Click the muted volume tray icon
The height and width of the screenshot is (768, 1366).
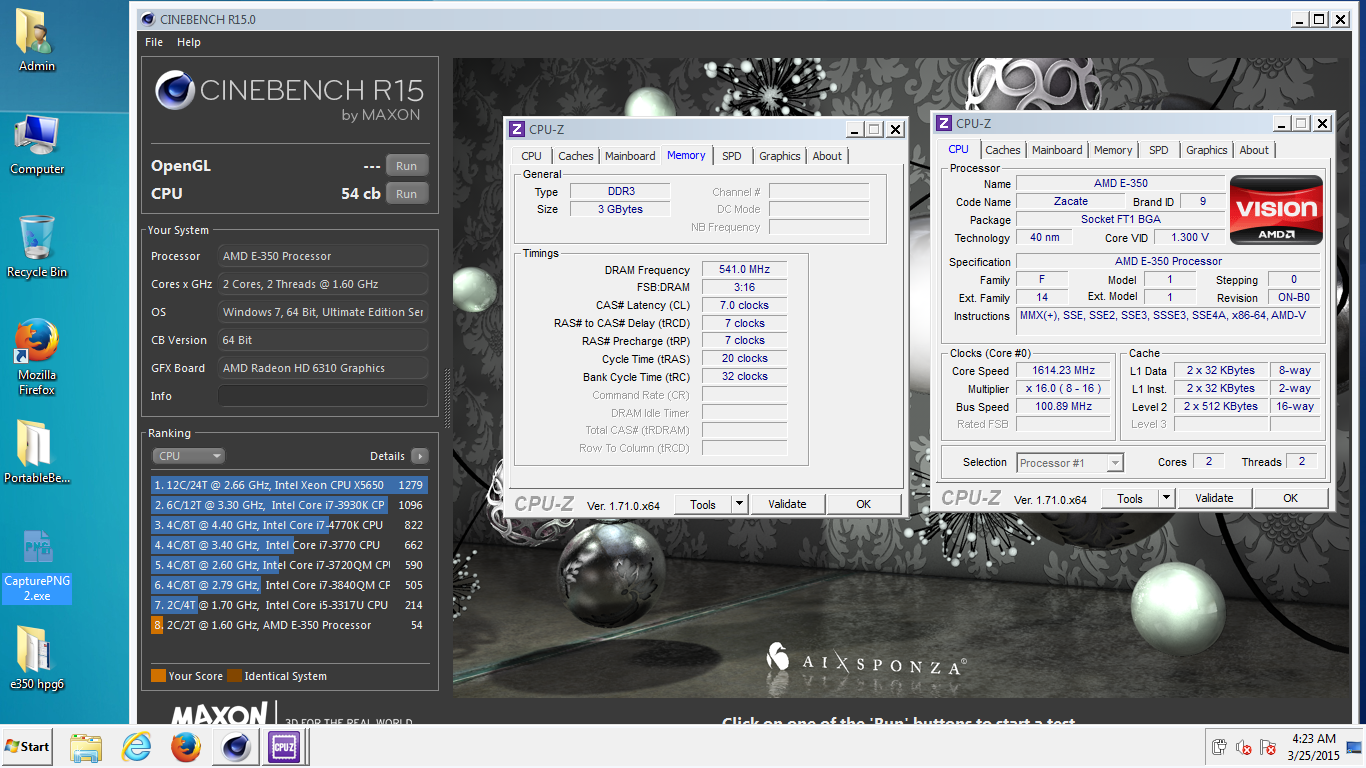(x=1243, y=747)
